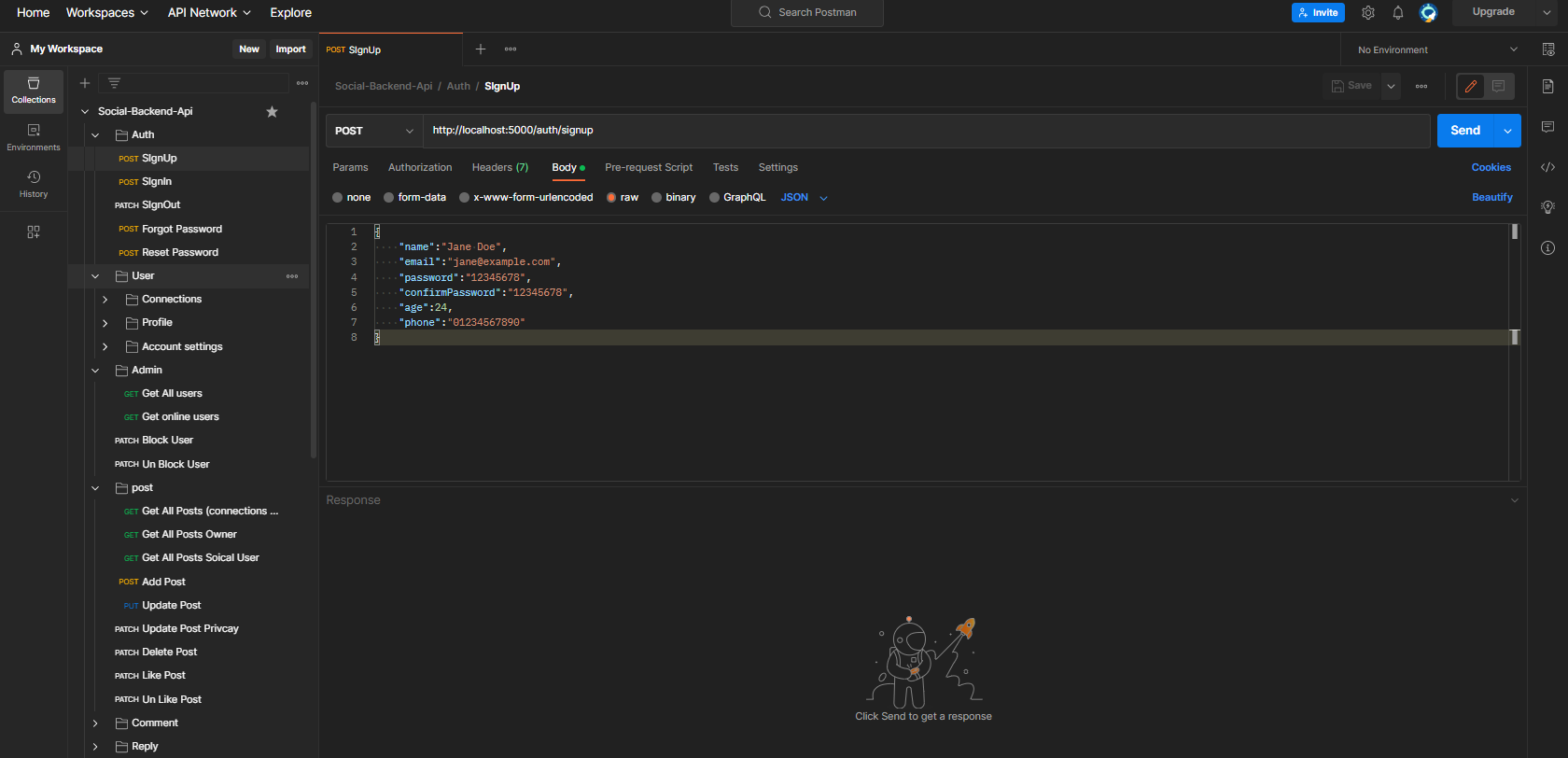Image resolution: width=1568 pixels, height=758 pixels.
Task: Open the code snippet icon in right sidebar
Action: (x=1548, y=167)
